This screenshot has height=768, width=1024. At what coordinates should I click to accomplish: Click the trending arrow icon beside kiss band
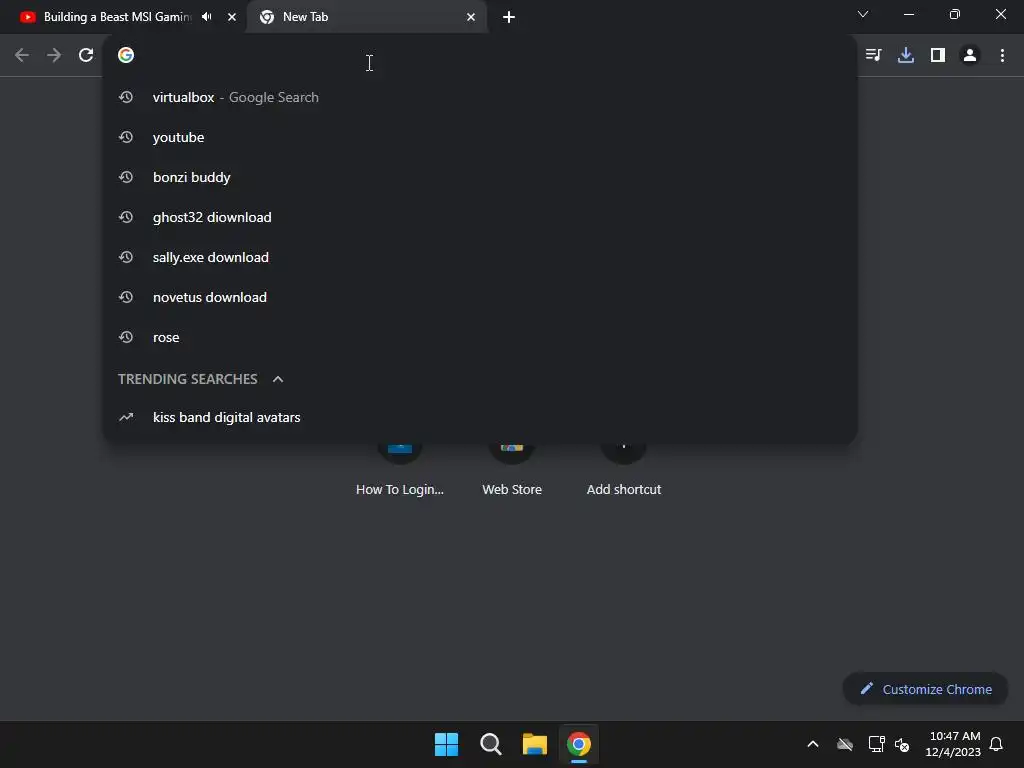click(x=126, y=417)
